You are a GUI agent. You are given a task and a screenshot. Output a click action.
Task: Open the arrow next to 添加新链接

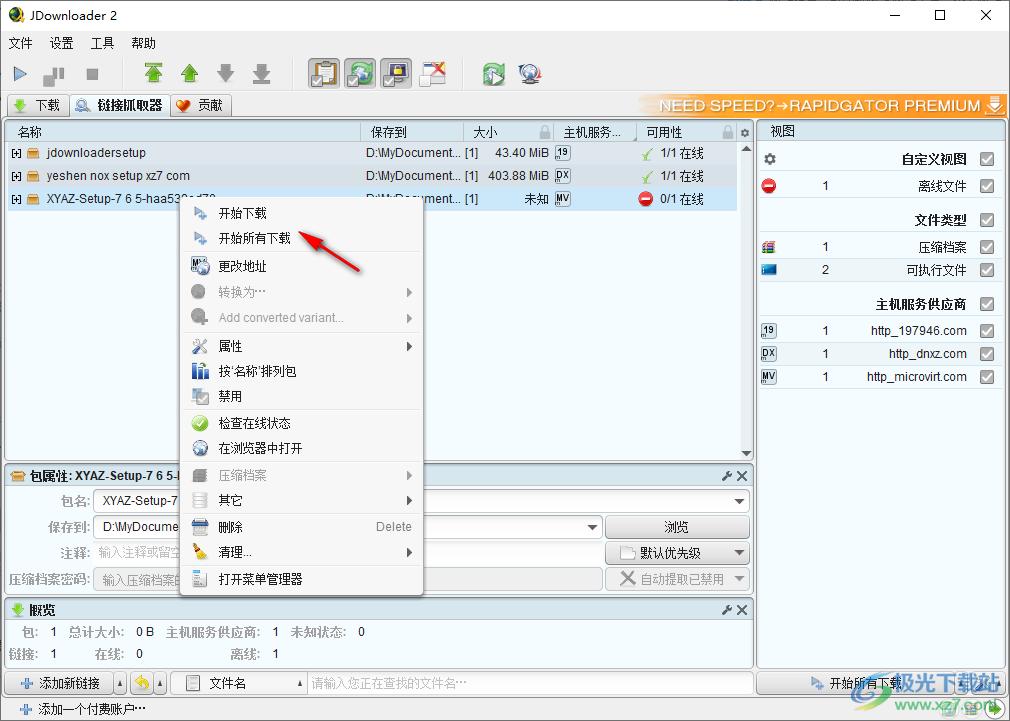pyautogui.click(x=120, y=683)
